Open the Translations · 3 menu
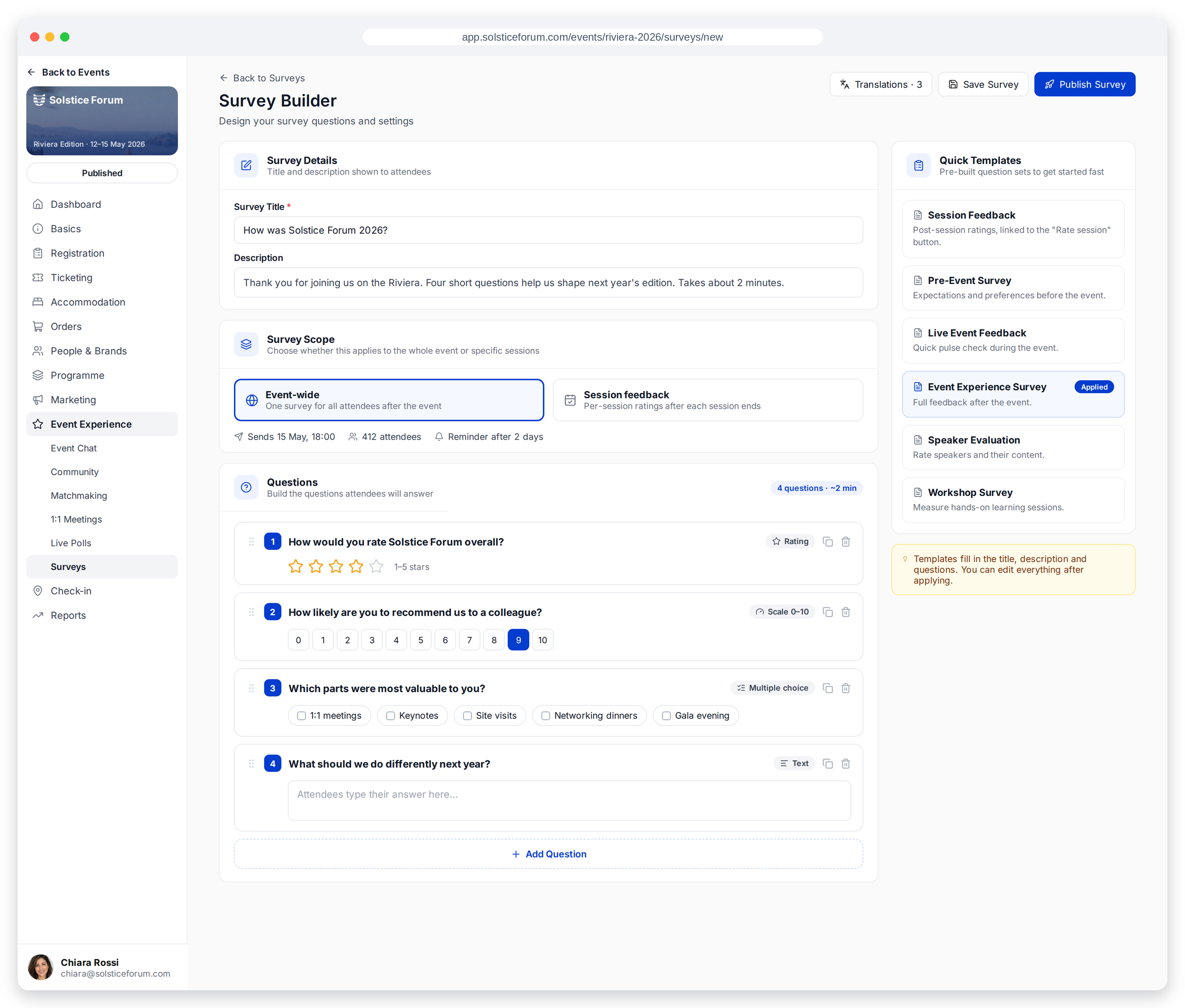The width and height of the screenshot is (1185, 1008). [x=880, y=84]
